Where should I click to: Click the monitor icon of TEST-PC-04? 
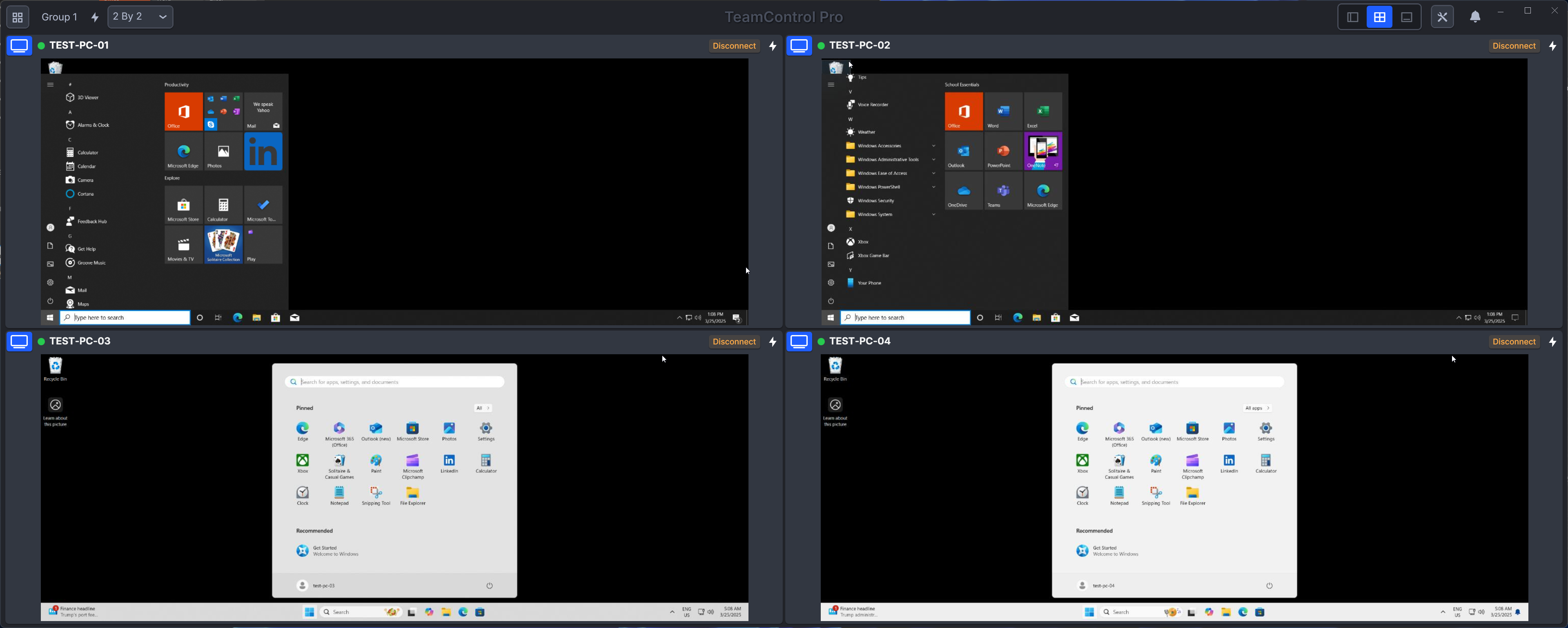click(799, 342)
